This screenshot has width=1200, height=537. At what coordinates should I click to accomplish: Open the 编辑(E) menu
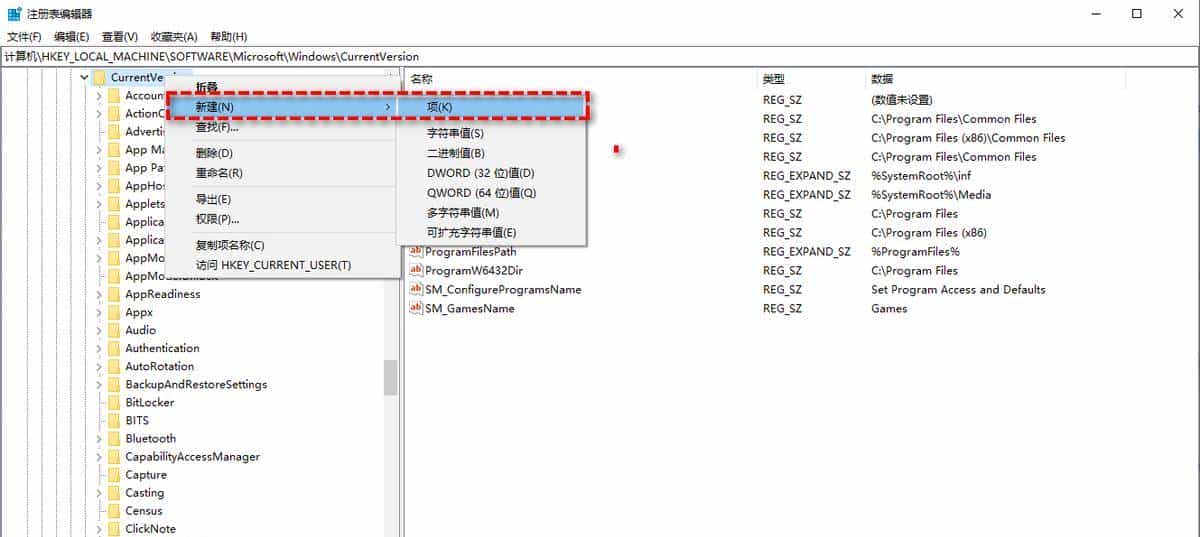(70, 36)
